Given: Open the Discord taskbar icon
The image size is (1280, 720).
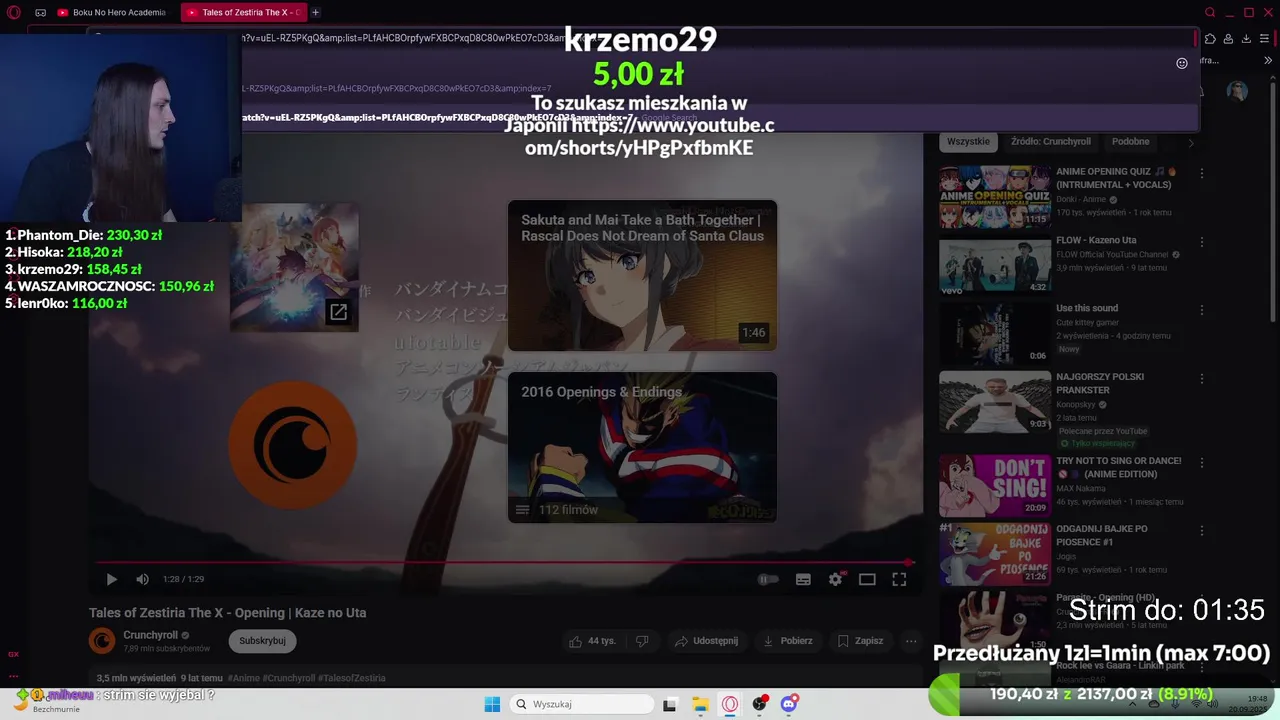Looking at the screenshot, I should click(x=789, y=704).
